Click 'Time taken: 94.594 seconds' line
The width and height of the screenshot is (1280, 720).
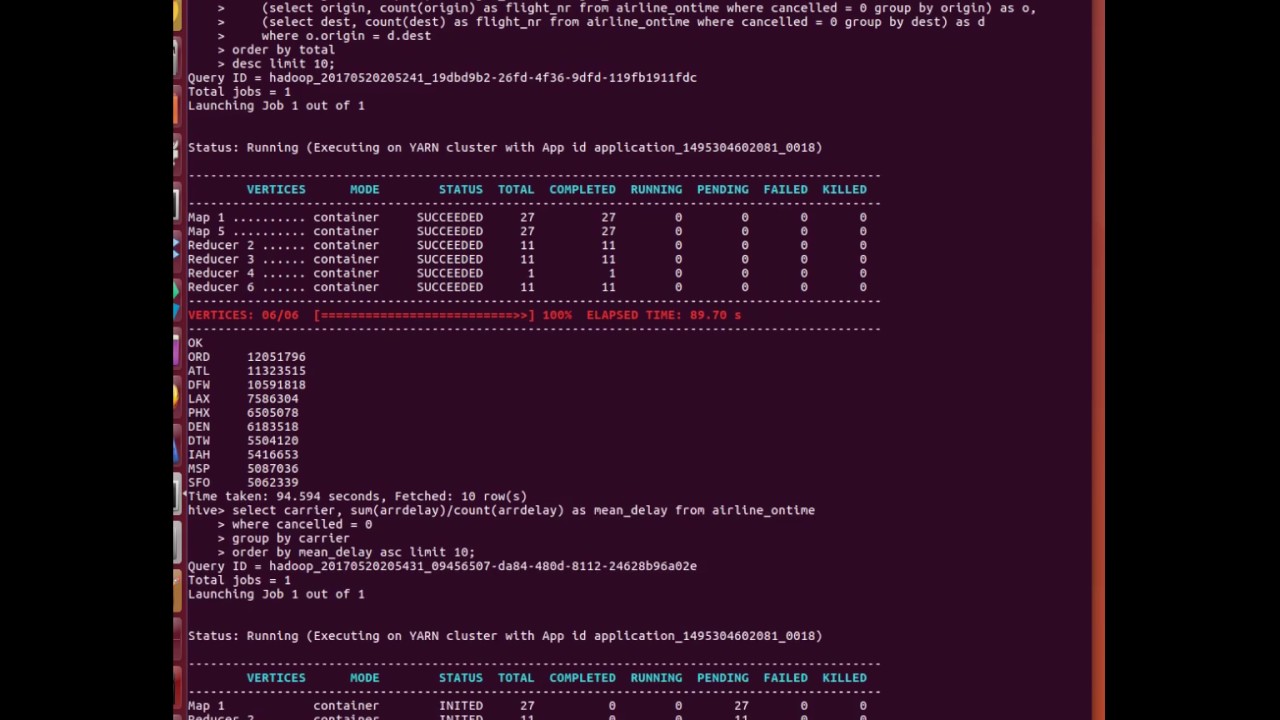tap(357, 496)
